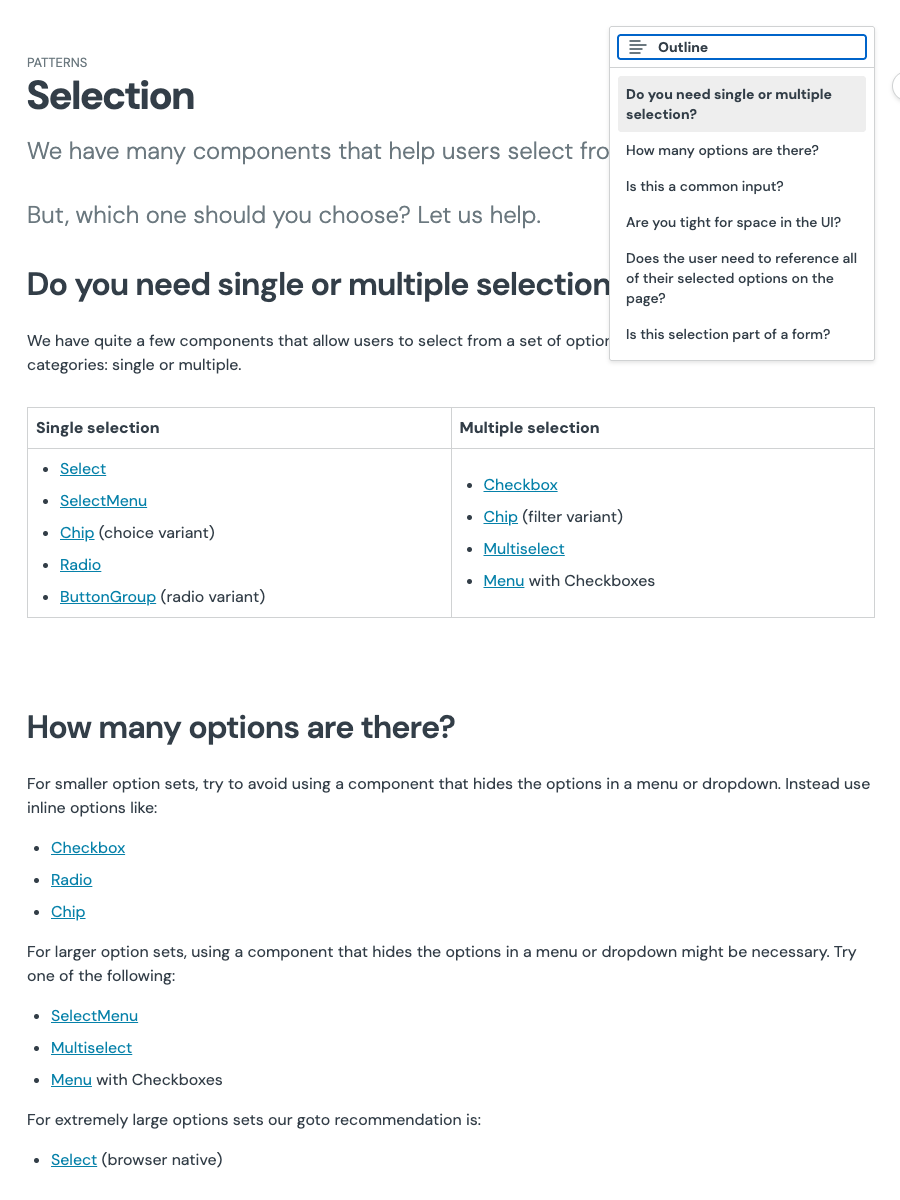Follow the Select (browser native) link
Viewport: 900px width, 1200px height.
pyautogui.click(x=74, y=1160)
